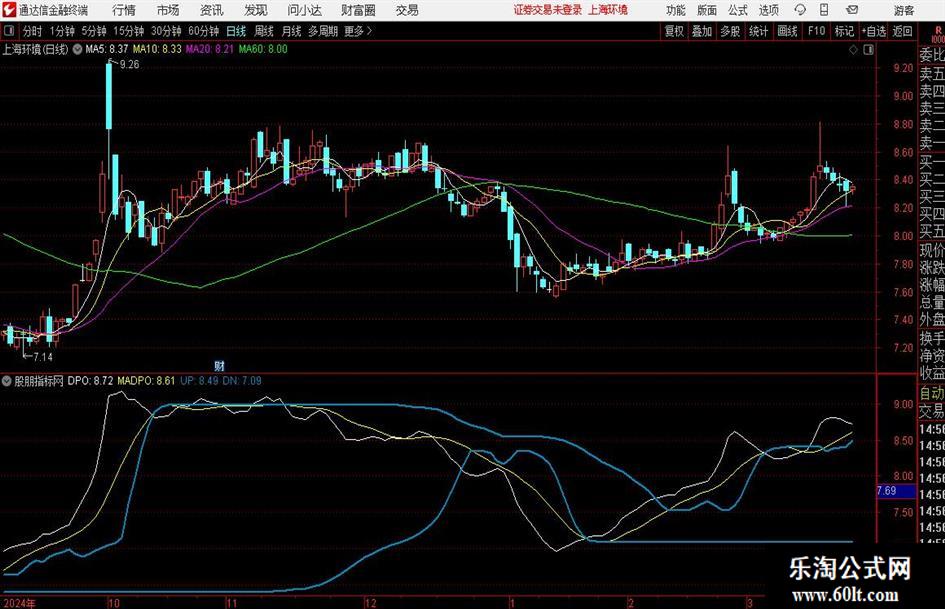Click the 自动 label in right panel

click(x=932, y=393)
